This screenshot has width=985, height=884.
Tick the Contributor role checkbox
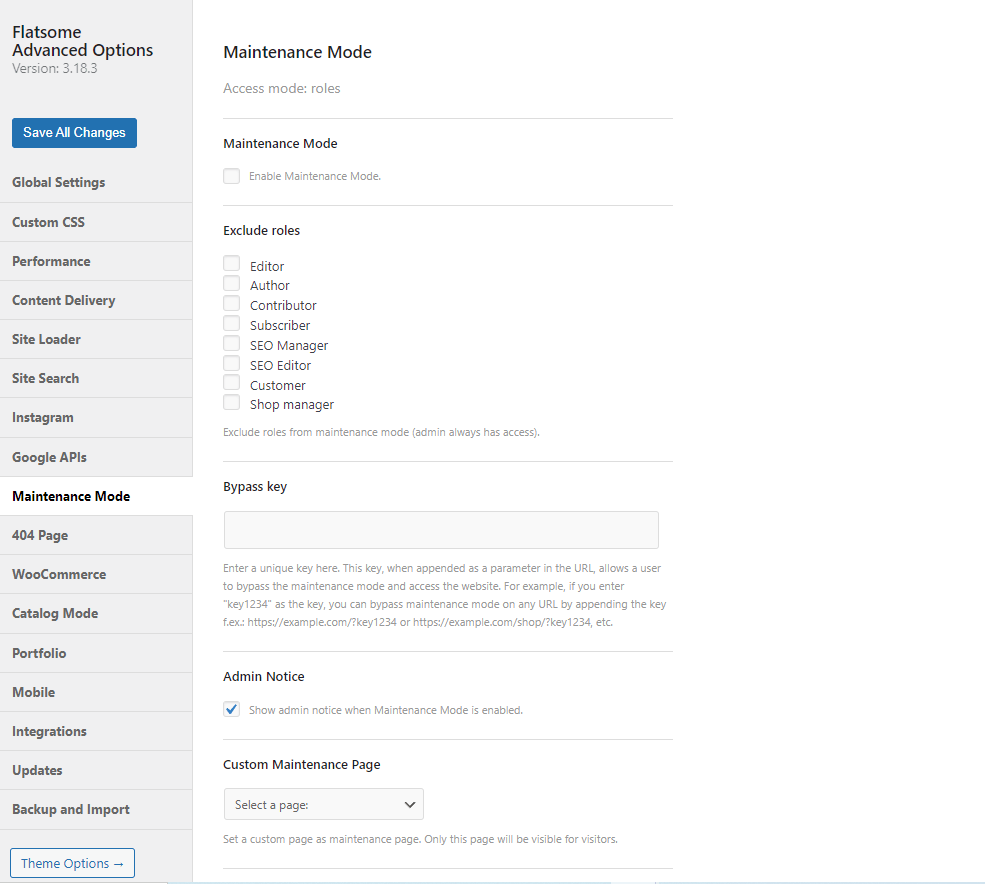(231, 303)
